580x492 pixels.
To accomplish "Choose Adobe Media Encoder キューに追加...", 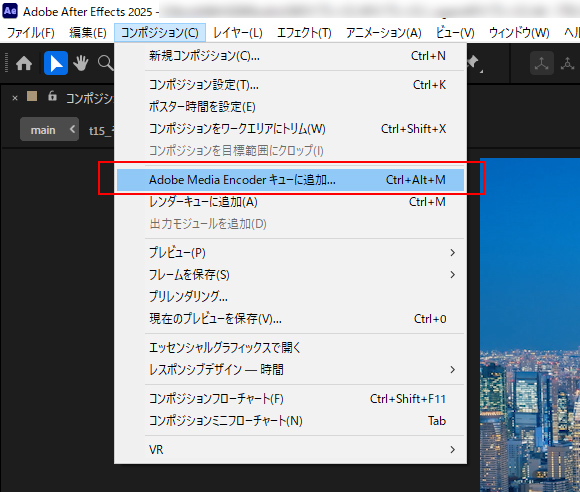I will click(290, 180).
